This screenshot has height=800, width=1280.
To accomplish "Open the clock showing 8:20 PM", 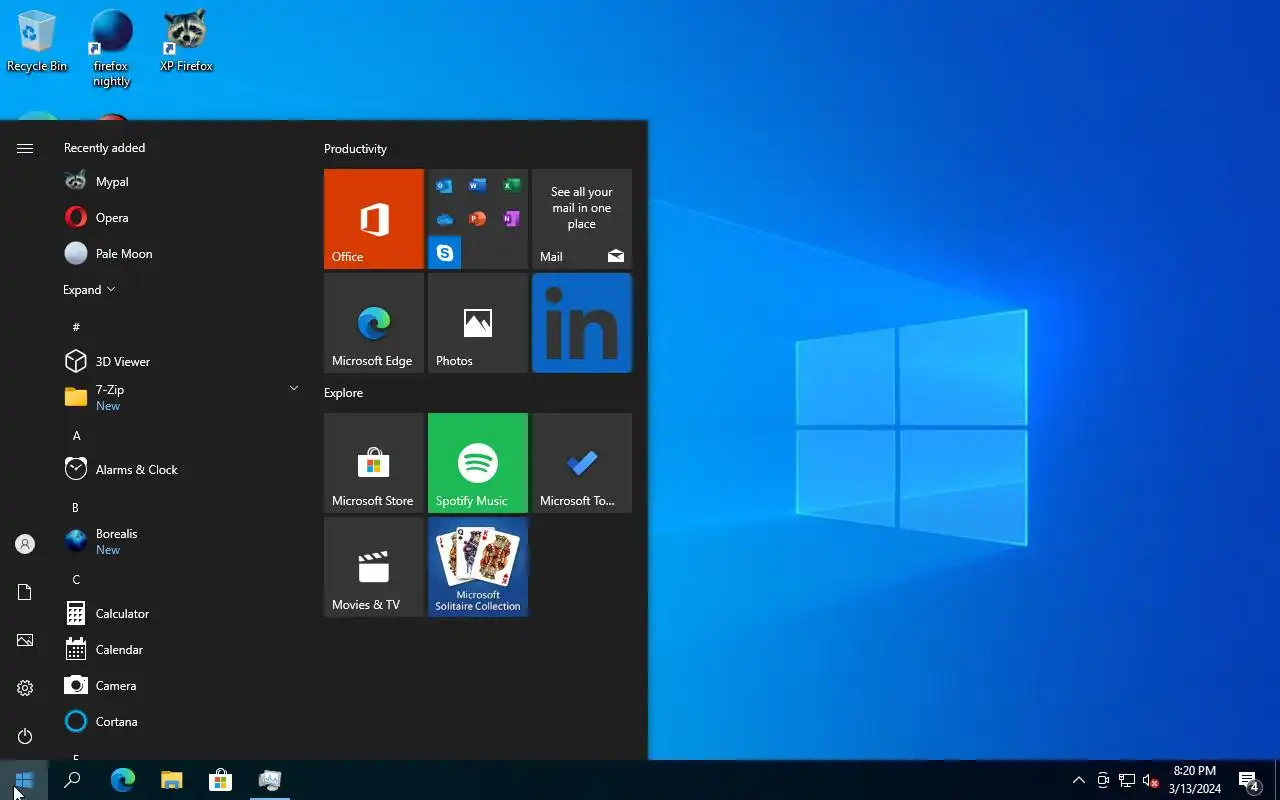I will pos(1194,780).
